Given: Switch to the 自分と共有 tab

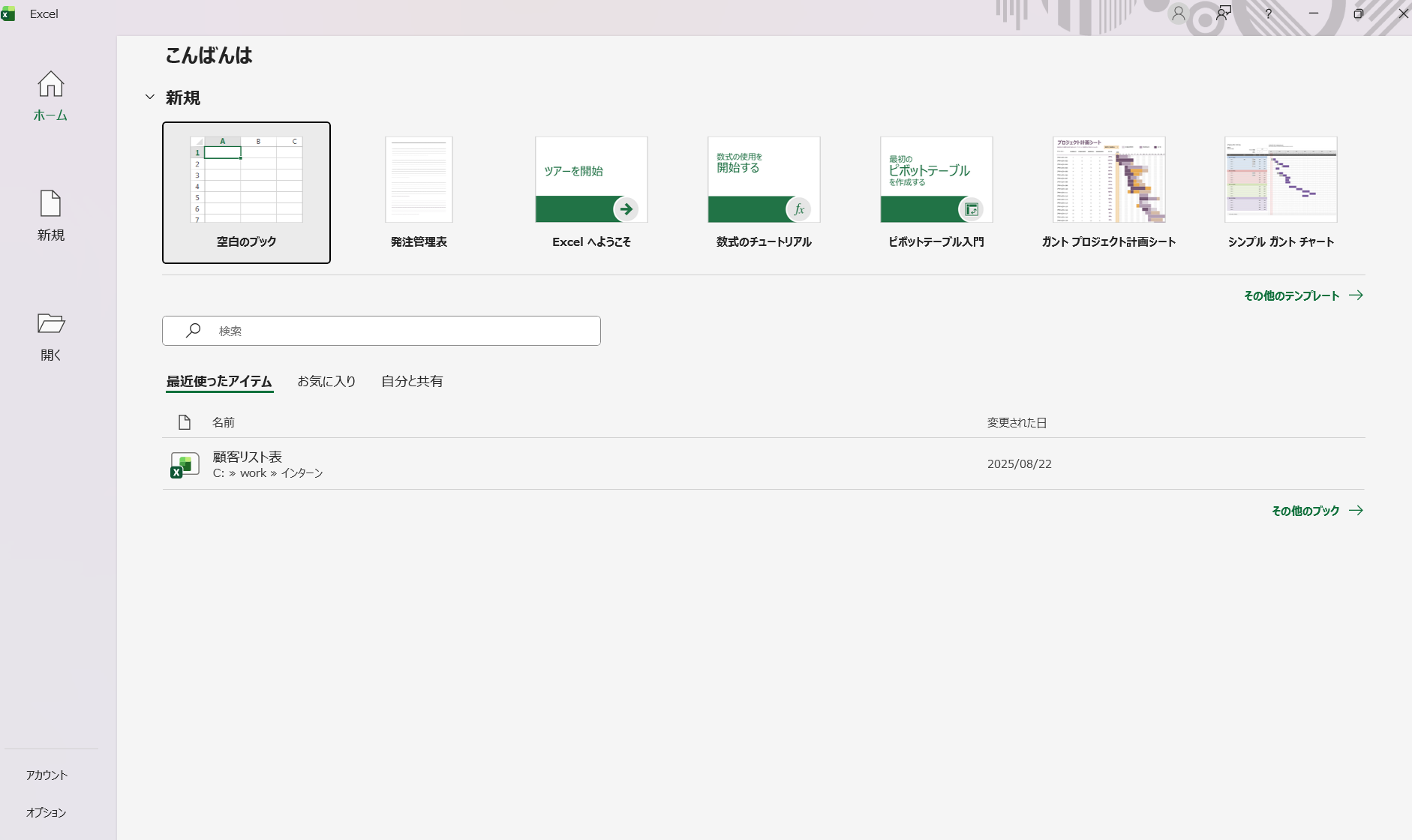Looking at the screenshot, I should 412,381.
